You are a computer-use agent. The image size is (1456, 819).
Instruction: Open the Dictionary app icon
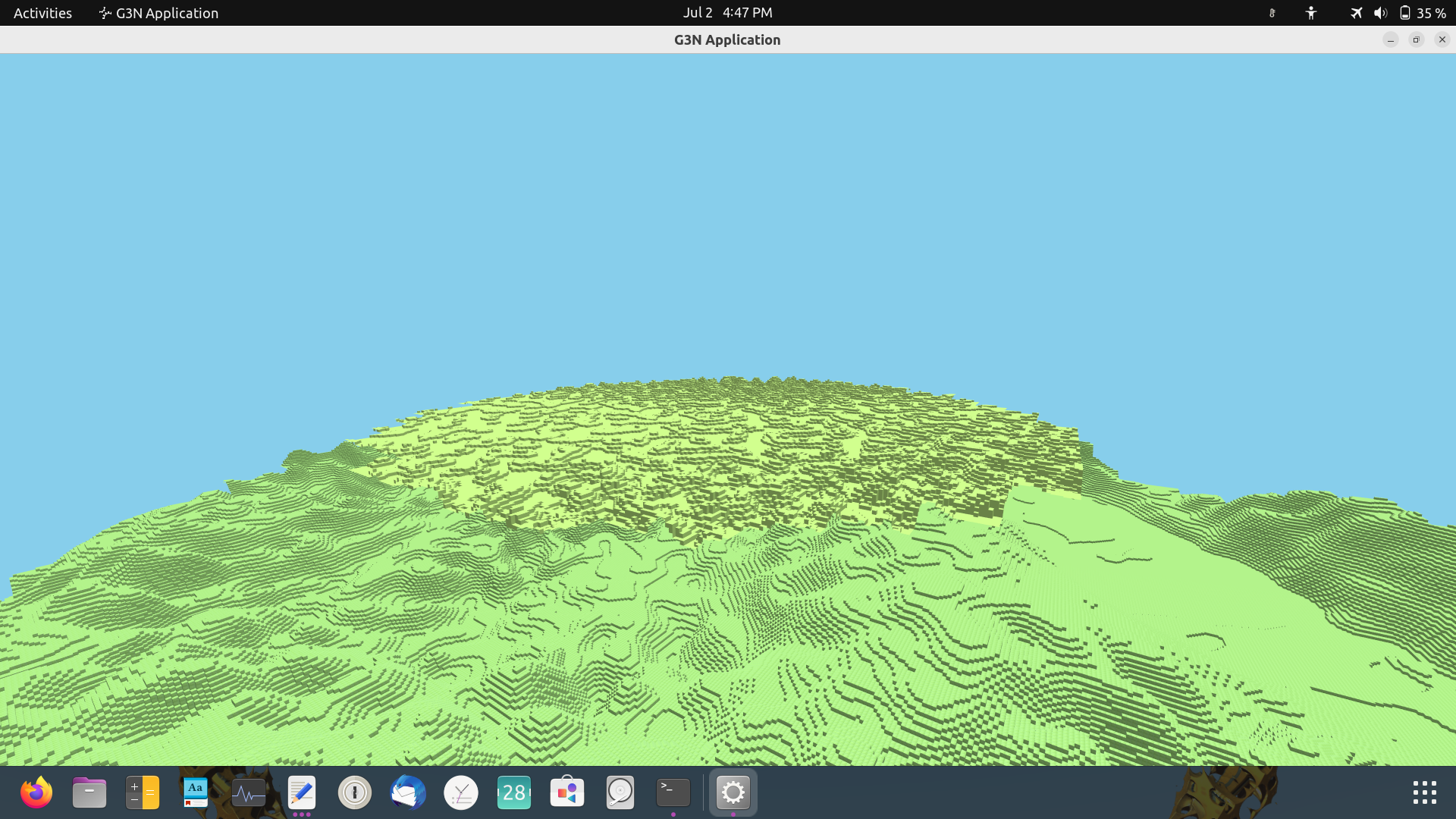[x=196, y=793]
